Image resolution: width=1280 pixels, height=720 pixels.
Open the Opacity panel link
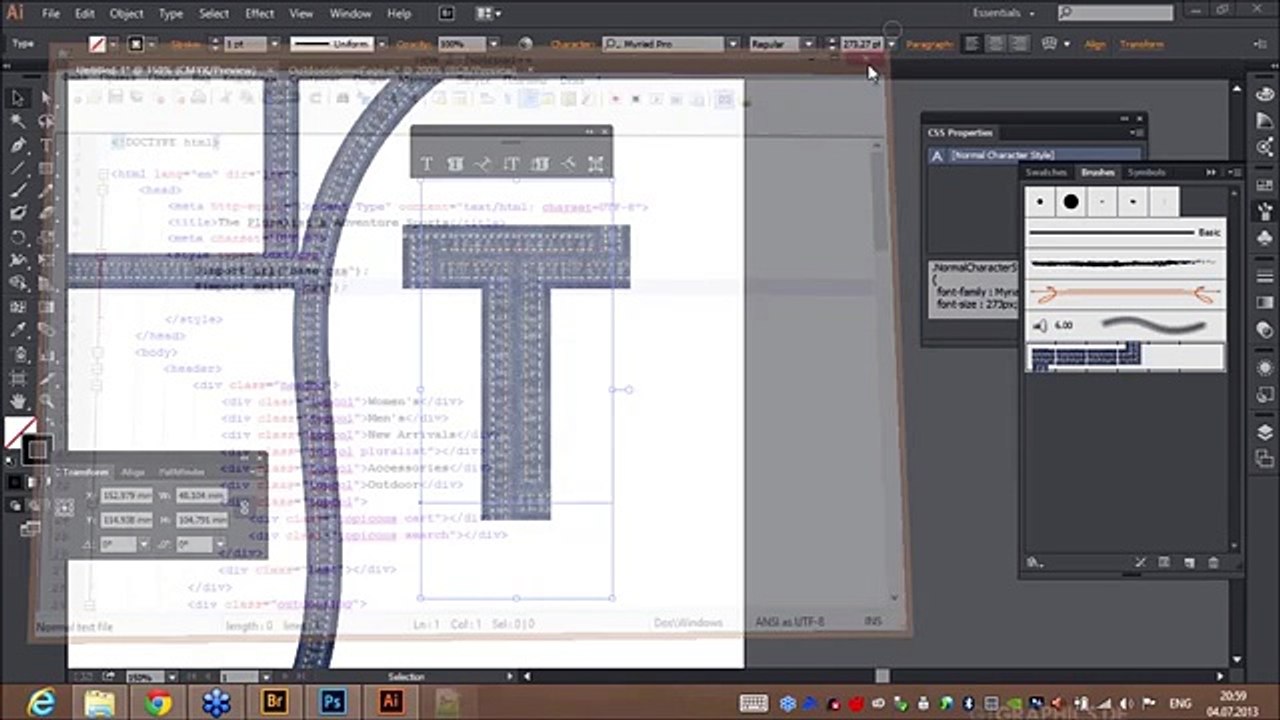[413, 44]
